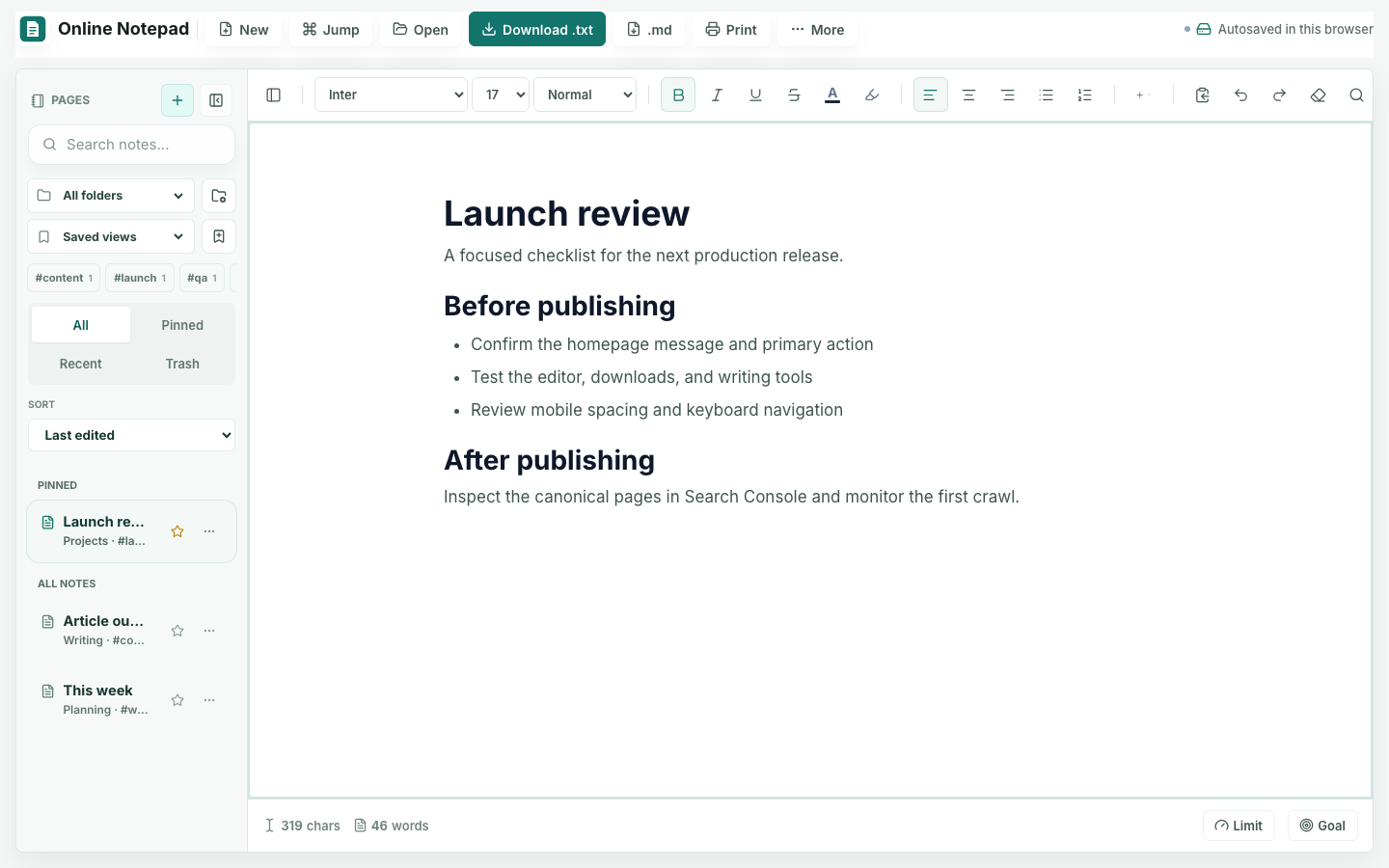Expand the All folders dropdown
Image resolution: width=1389 pixels, height=868 pixels.
coord(111,196)
